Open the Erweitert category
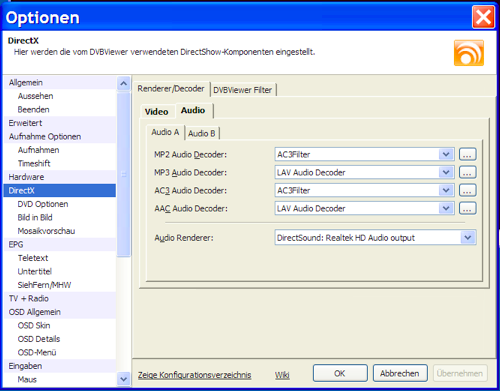 pyautogui.click(x=60, y=123)
